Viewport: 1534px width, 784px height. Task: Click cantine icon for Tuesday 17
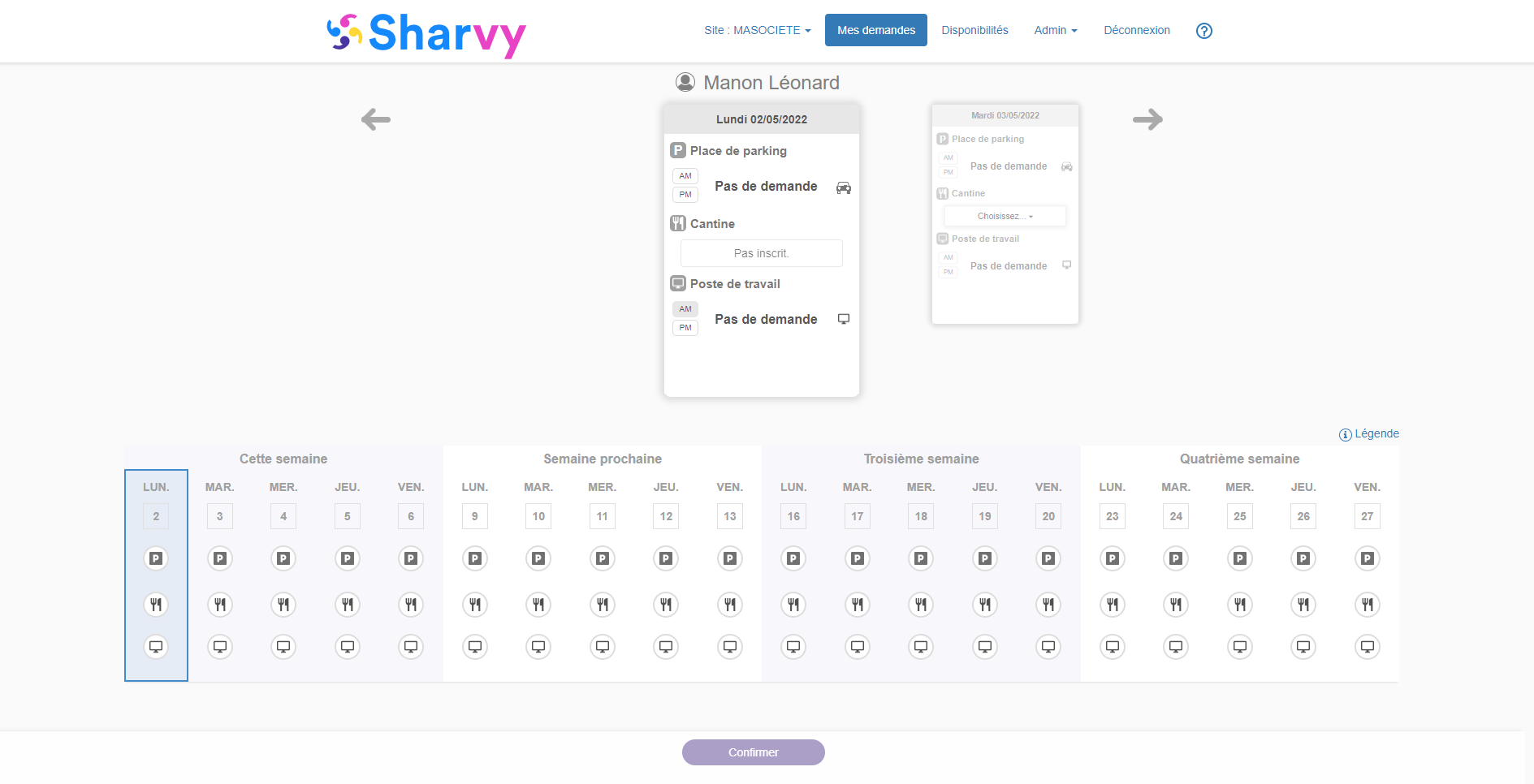pyautogui.click(x=858, y=604)
